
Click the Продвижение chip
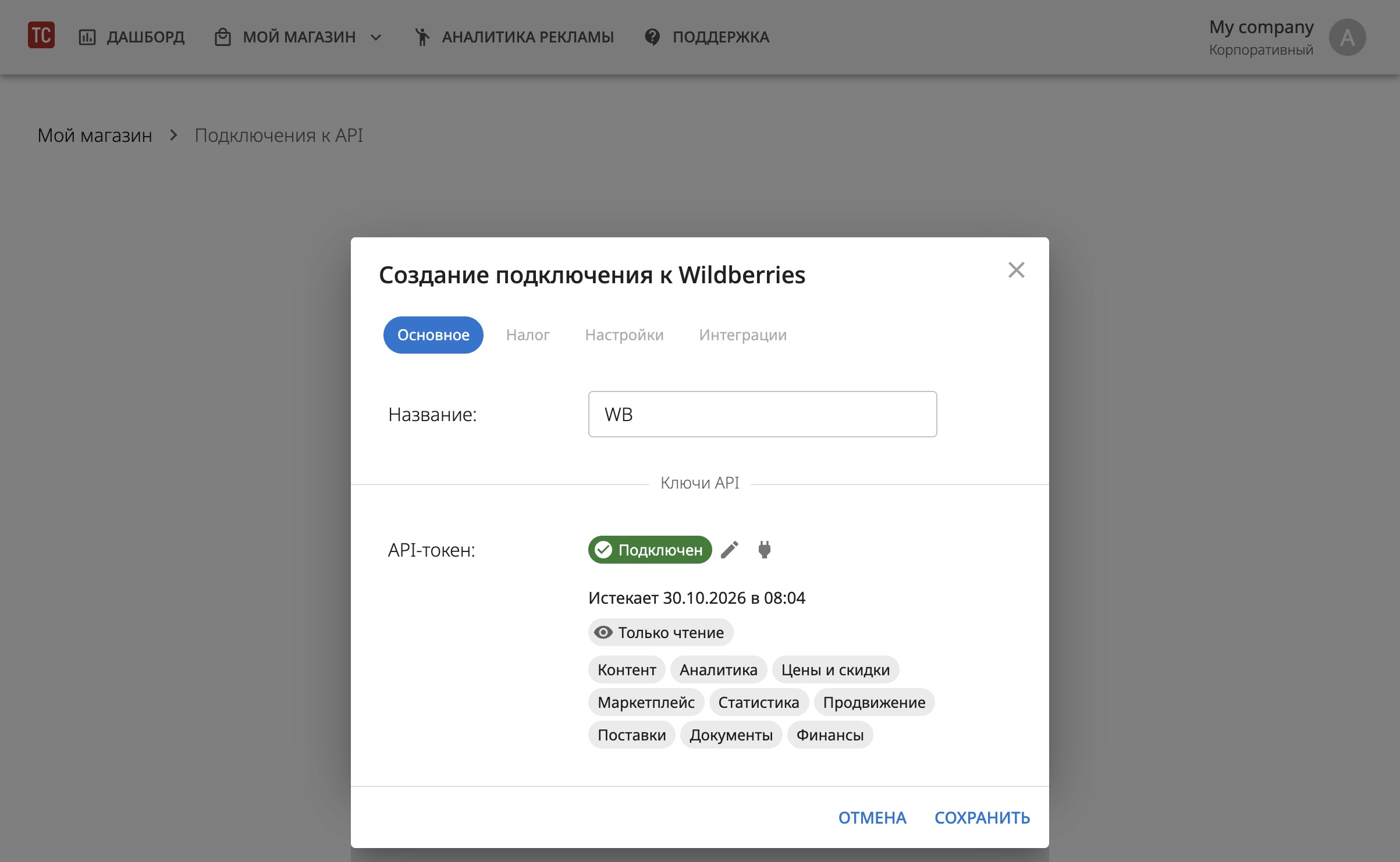874,702
